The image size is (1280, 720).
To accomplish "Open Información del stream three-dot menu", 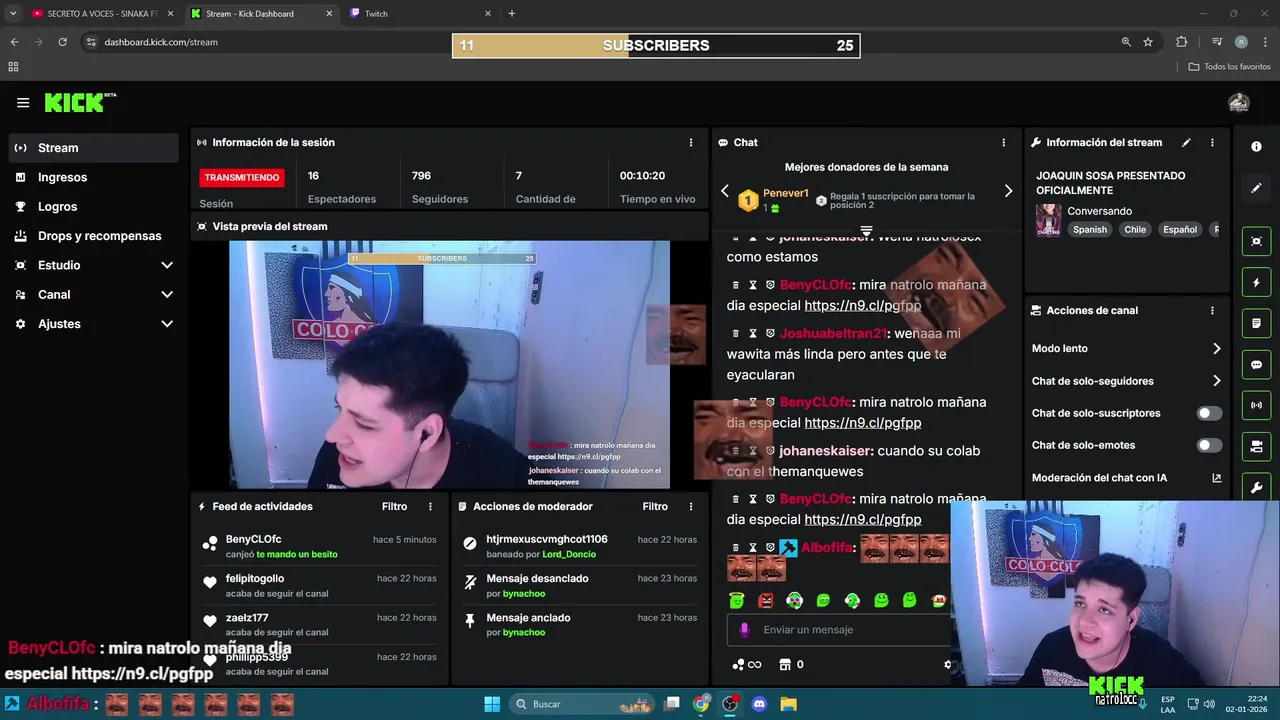I will point(1212,142).
